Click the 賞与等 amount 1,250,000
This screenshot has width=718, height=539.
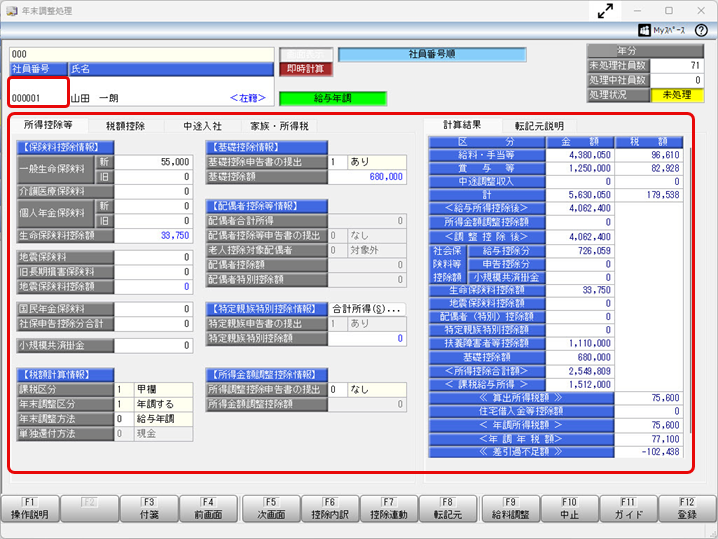click(580, 169)
